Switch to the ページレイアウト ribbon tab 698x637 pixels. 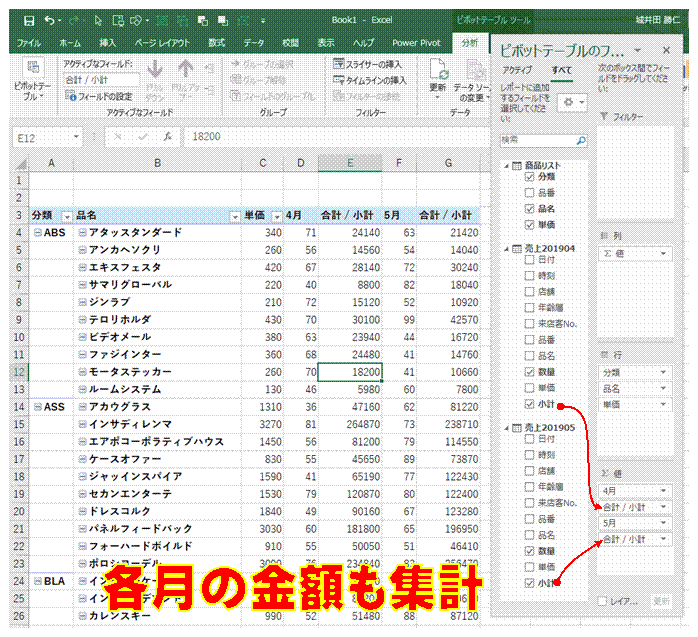162,43
